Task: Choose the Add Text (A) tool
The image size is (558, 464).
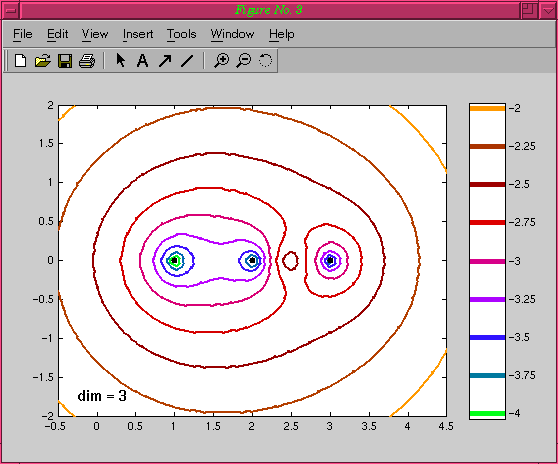Action: (x=142, y=61)
